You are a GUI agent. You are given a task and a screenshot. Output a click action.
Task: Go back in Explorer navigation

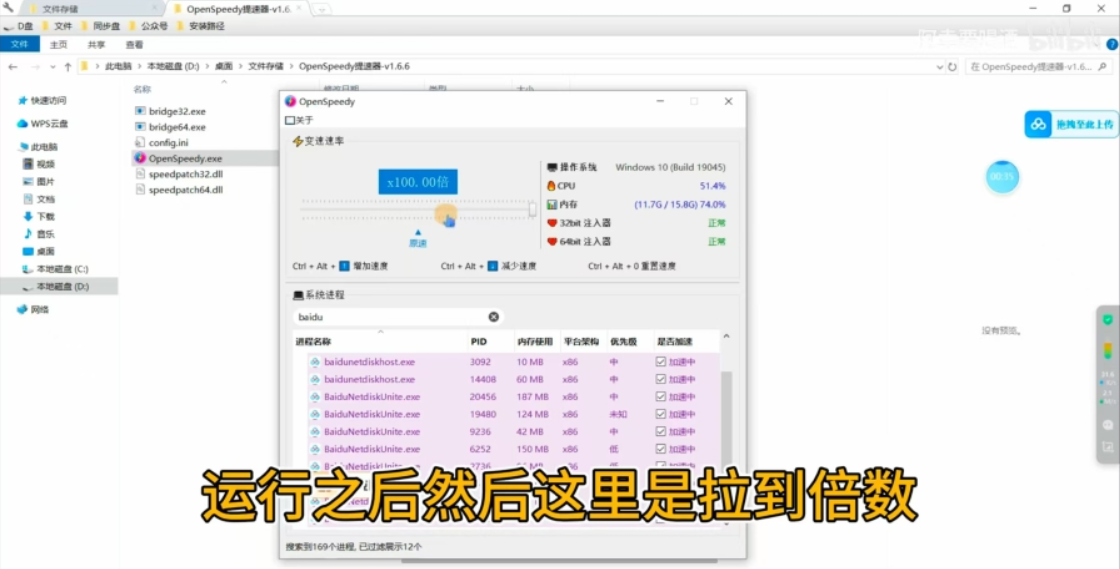[x=13, y=66]
